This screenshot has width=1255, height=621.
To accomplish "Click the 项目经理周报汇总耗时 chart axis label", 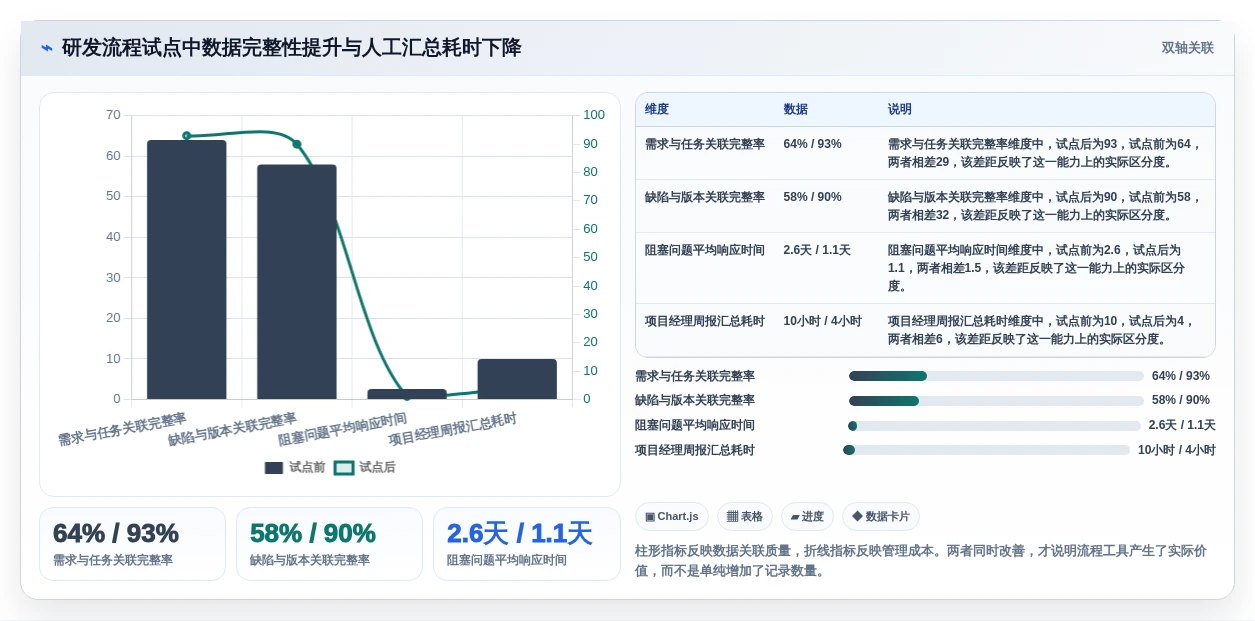I will coord(452,429).
